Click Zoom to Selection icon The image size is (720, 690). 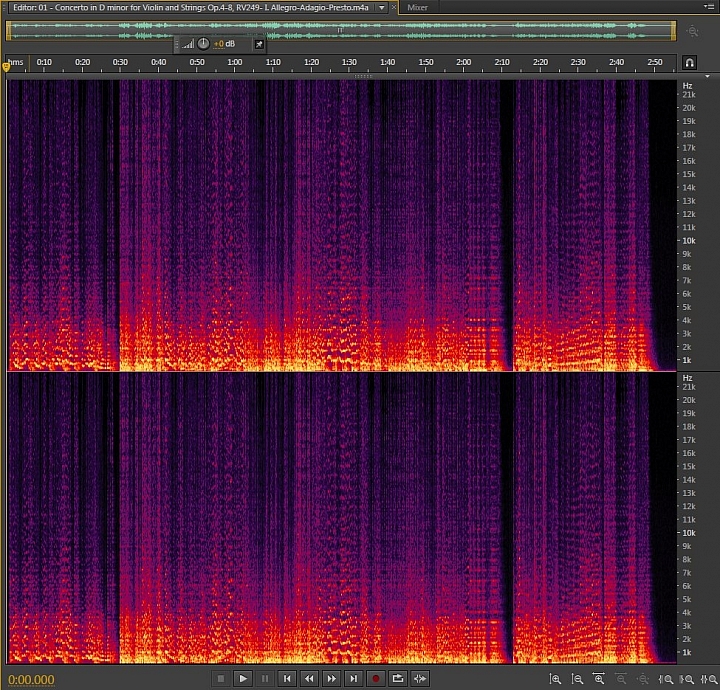[x=709, y=679]
